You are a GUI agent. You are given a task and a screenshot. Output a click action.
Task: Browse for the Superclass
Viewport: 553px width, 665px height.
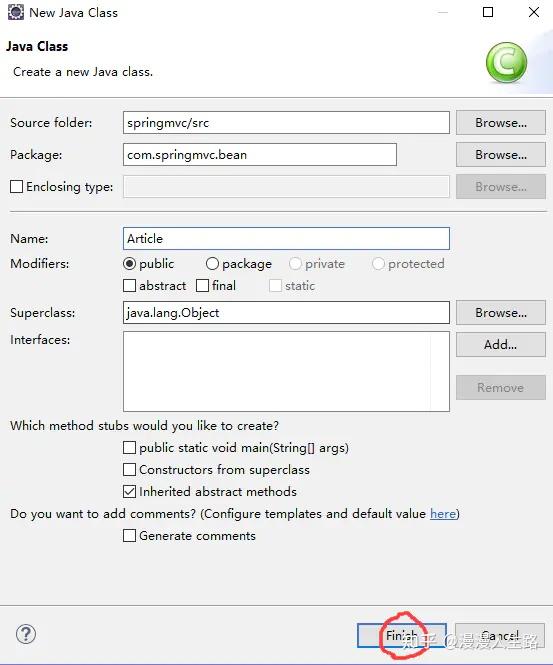click(501, 313)
